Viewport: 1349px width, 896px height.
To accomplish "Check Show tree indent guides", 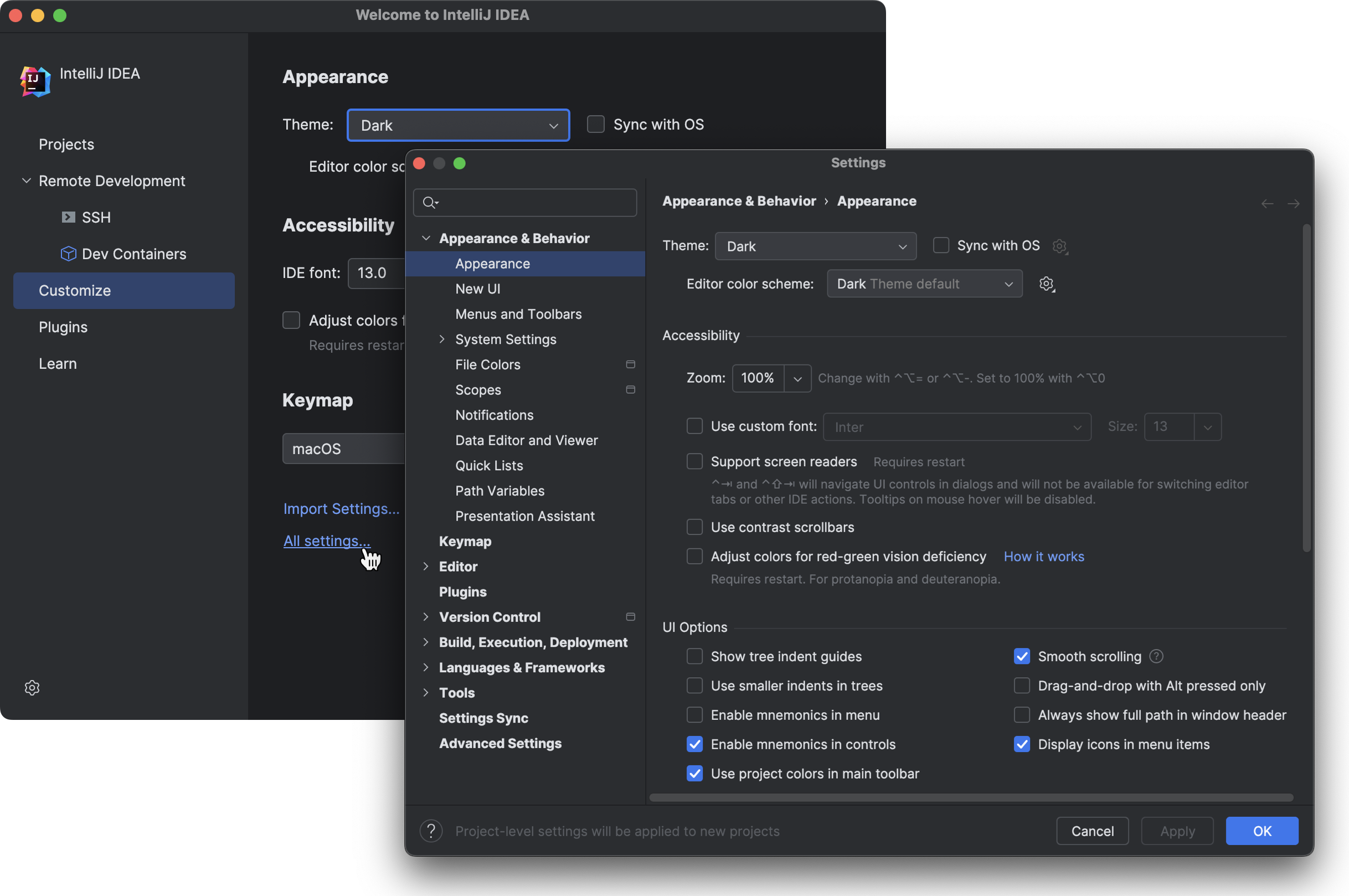I will coord(694,656).
